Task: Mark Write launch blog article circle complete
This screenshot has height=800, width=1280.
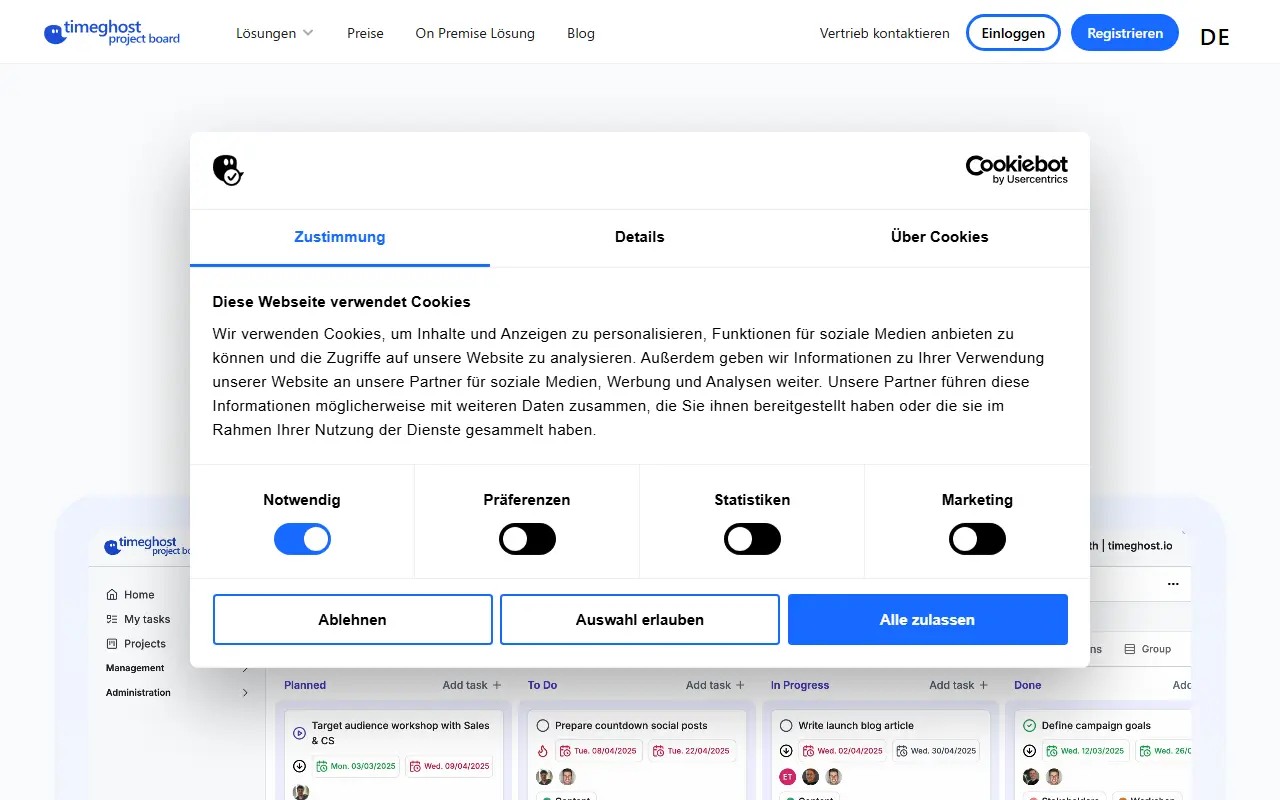Action: pyautogui.click(x=786, y=726)
